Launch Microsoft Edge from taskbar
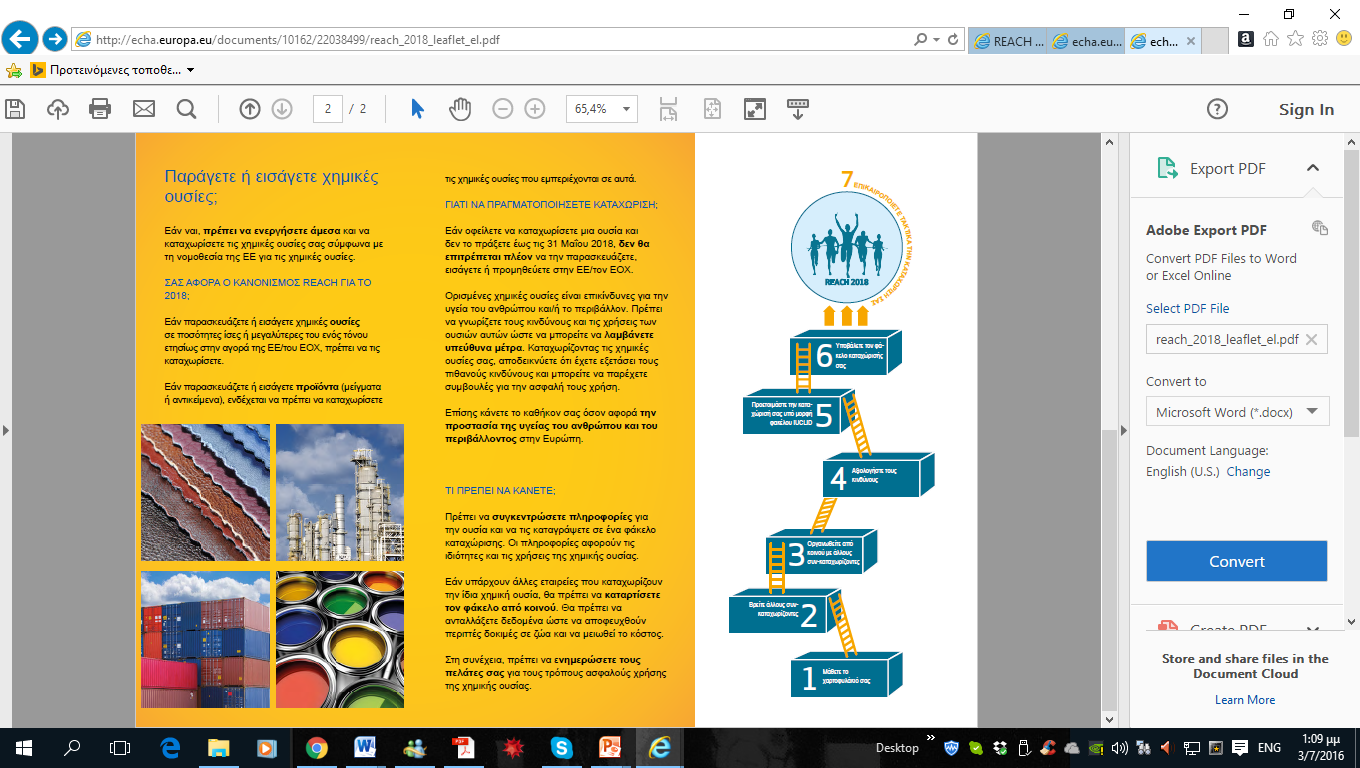The image size is (1360, 768). pos(169,747)
